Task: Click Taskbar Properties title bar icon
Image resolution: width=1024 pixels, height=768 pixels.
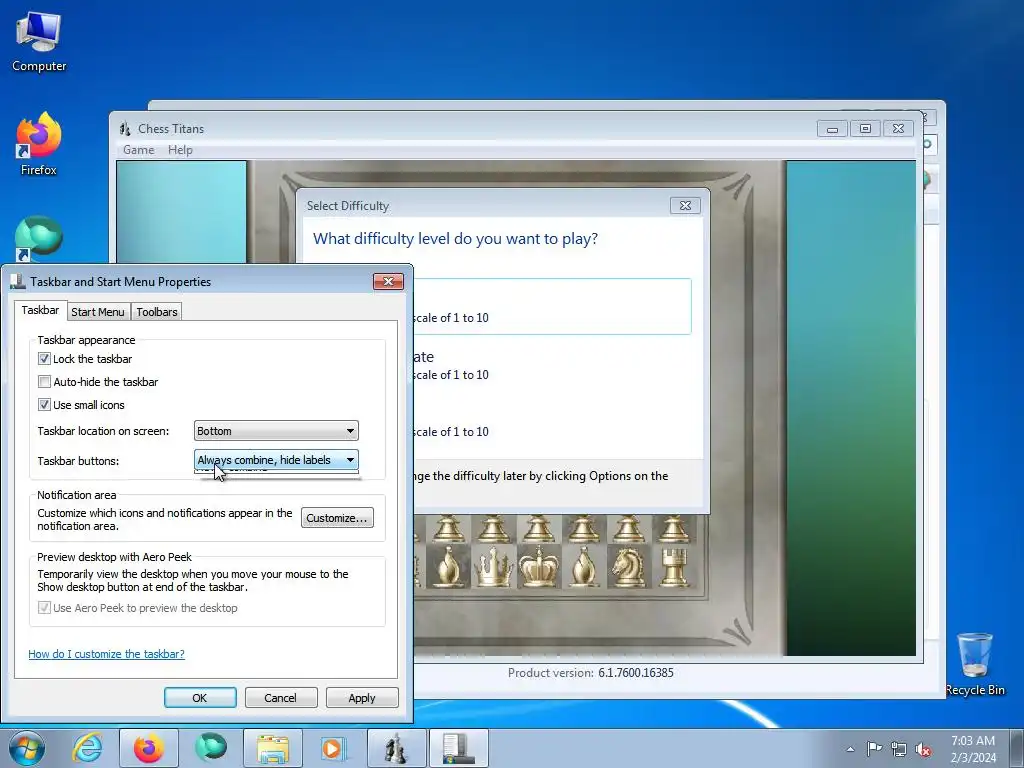Action: (x=18, y=281)
